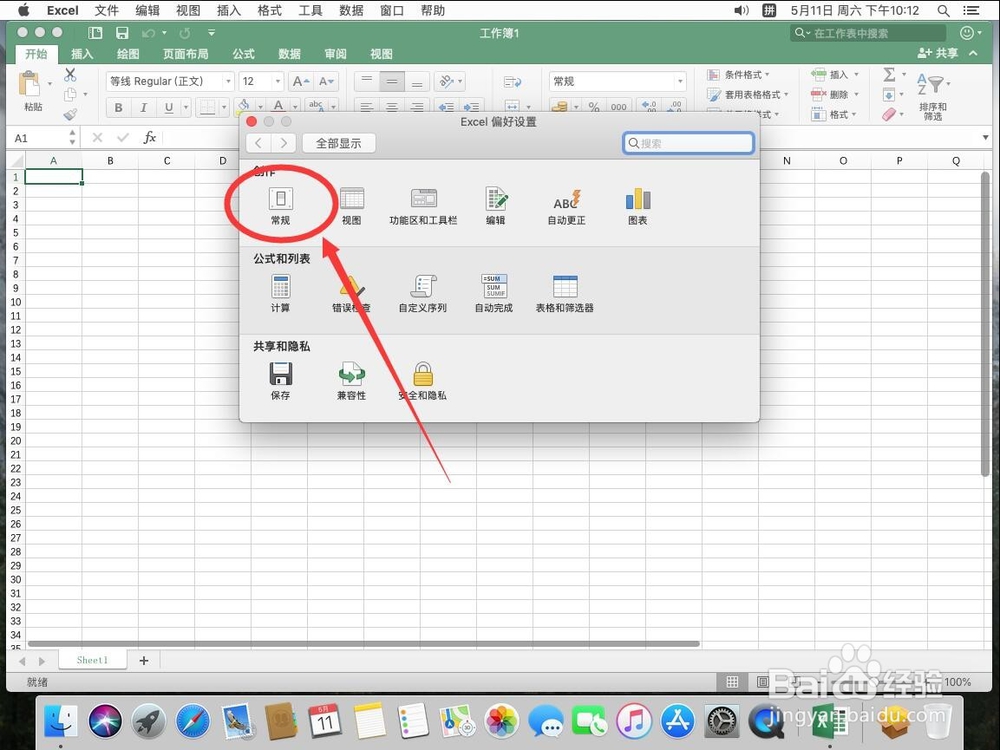Click the Insert Function fx icon
The width and height of the screenshot is (1000, 750).
(x=150, y=137)
